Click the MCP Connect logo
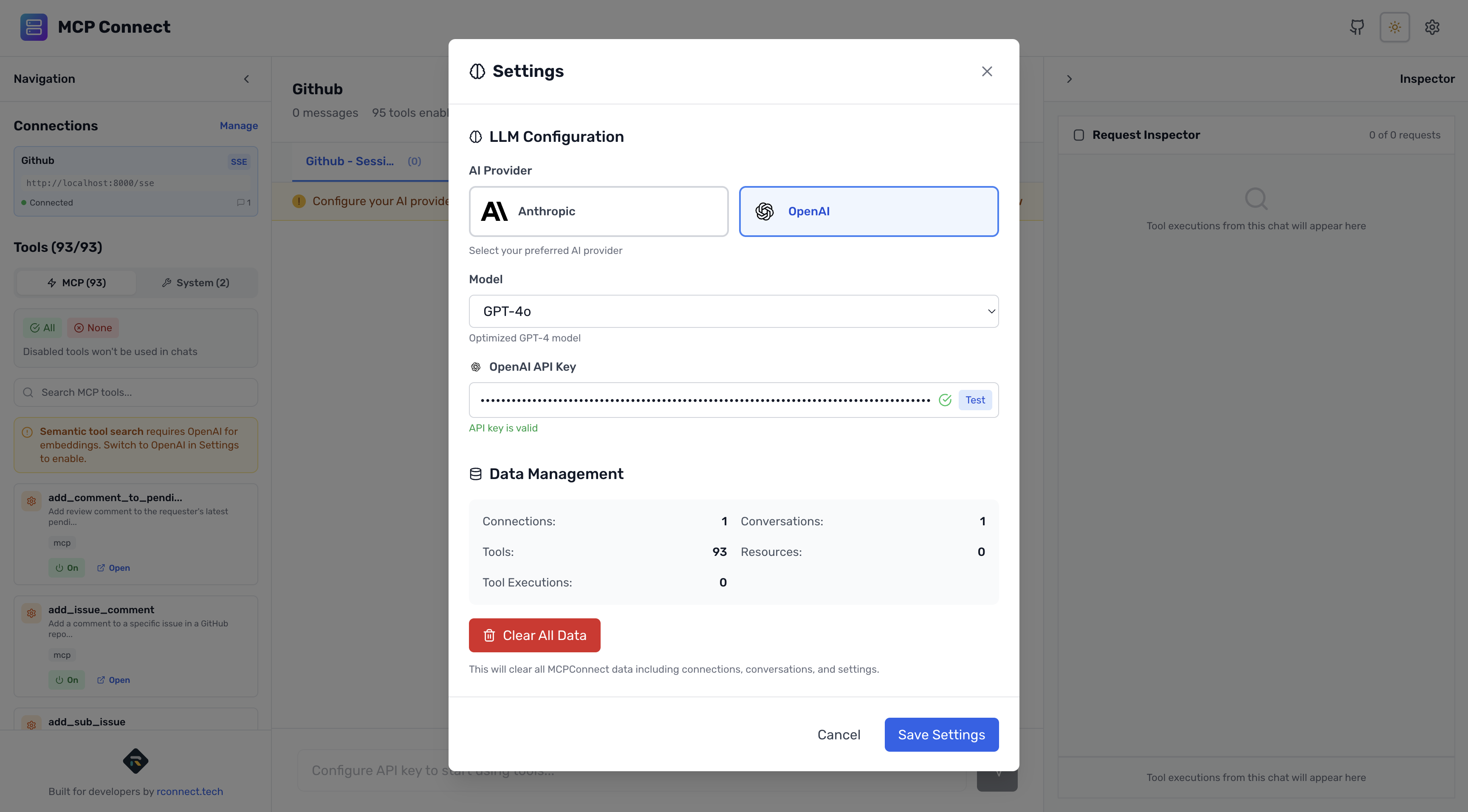1468x812 pixels. pyautogui.click(x=34, y=27)
